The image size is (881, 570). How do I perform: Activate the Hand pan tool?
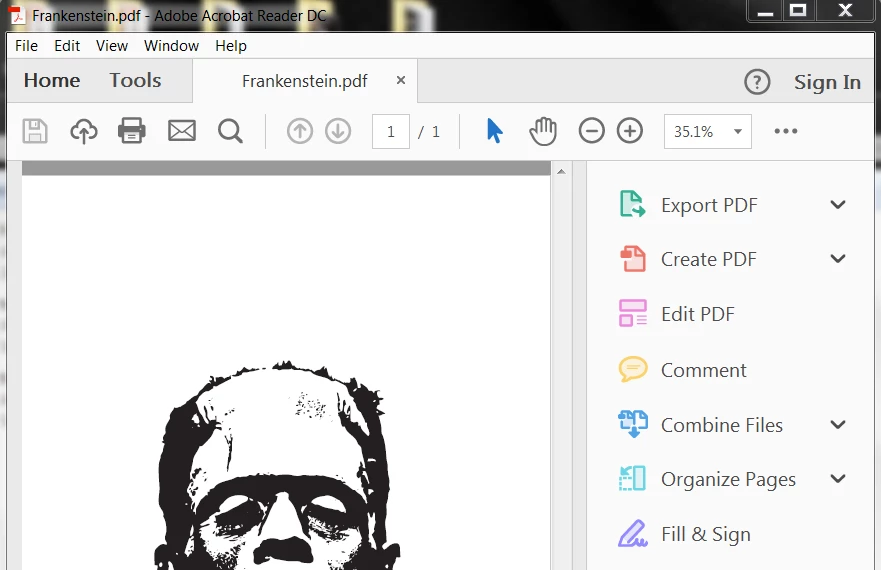click(543, 131)
